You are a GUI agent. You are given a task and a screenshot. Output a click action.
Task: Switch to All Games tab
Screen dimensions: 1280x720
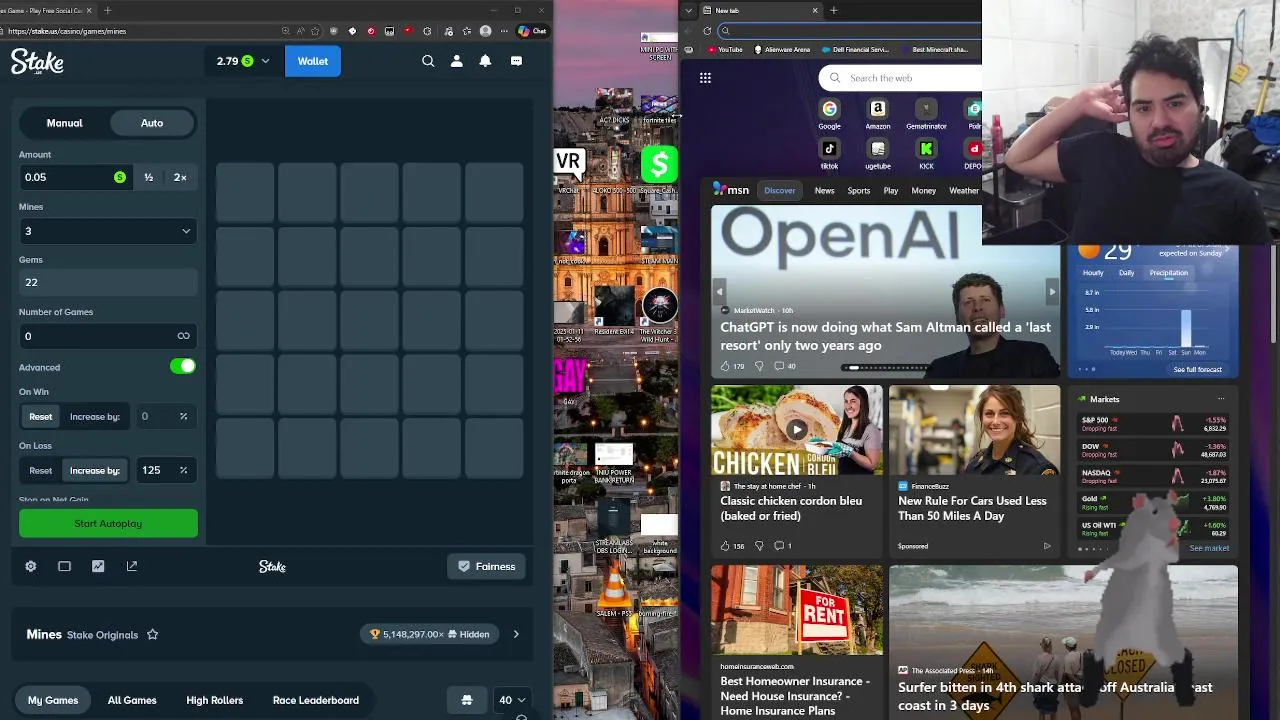point(132,700)
